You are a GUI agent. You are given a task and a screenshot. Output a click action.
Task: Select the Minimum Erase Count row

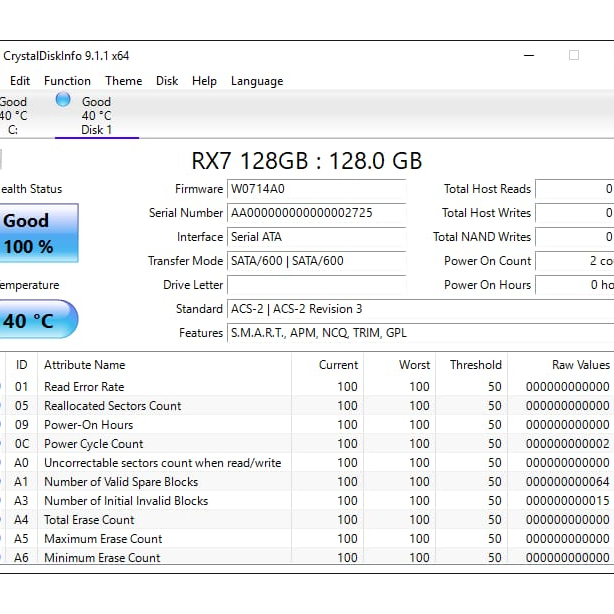click(x=307, y=556)
